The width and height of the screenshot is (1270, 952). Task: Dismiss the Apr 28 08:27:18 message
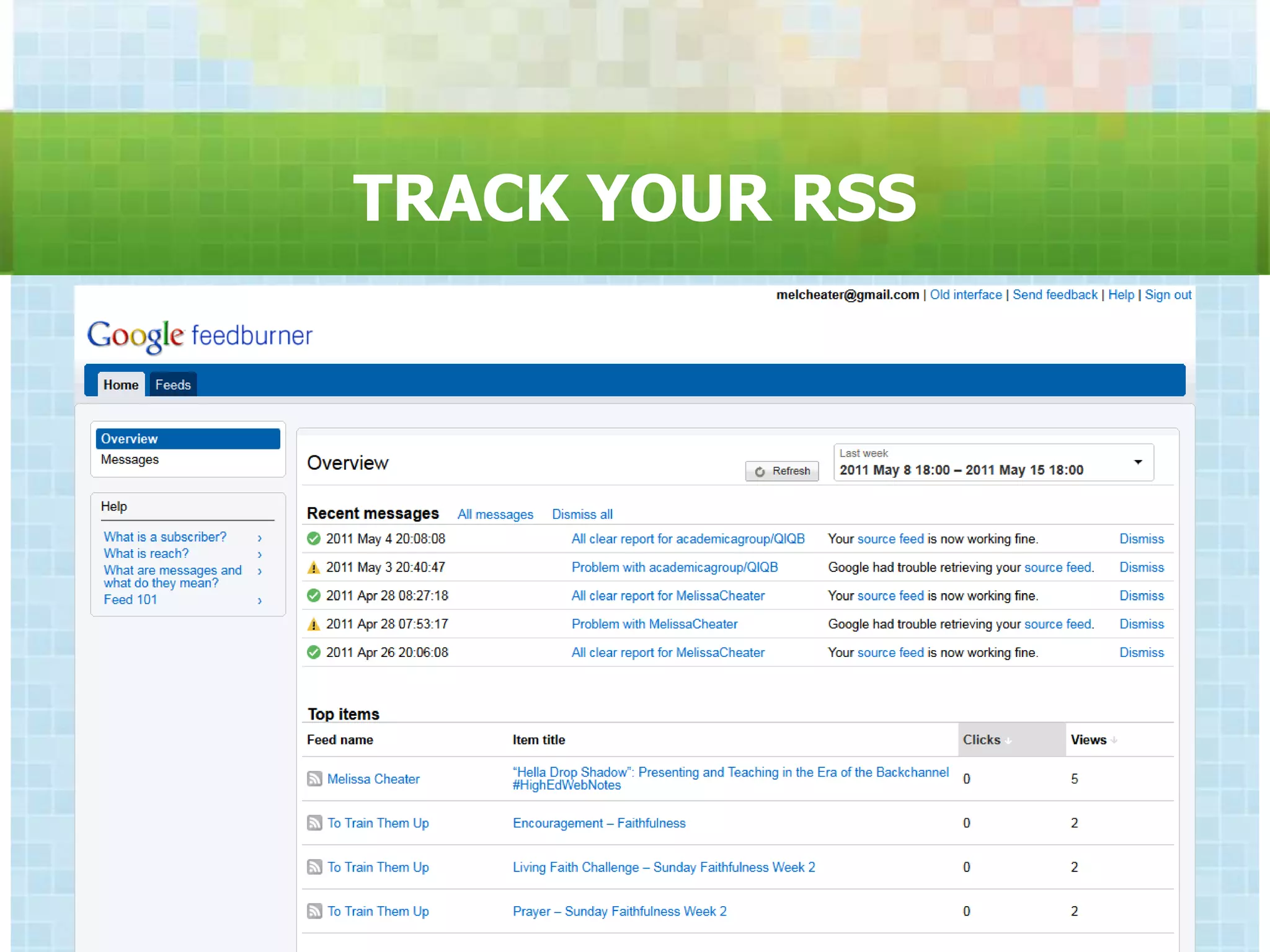click(x=1142, y=596)
